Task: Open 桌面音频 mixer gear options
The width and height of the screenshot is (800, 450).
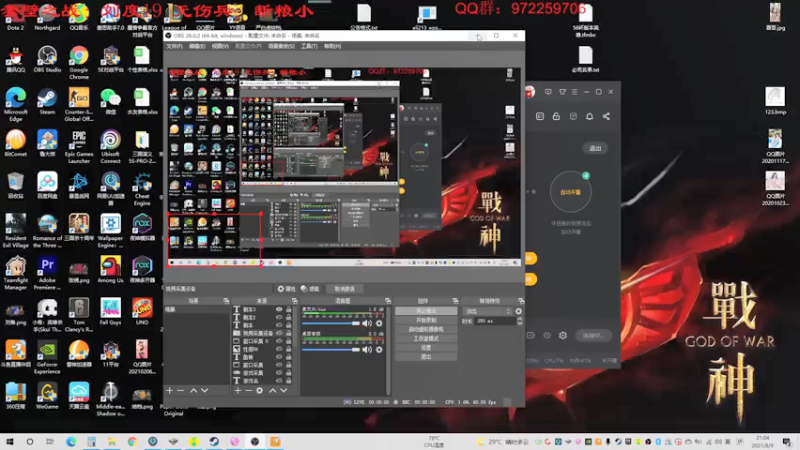Action: click(379, 349)
